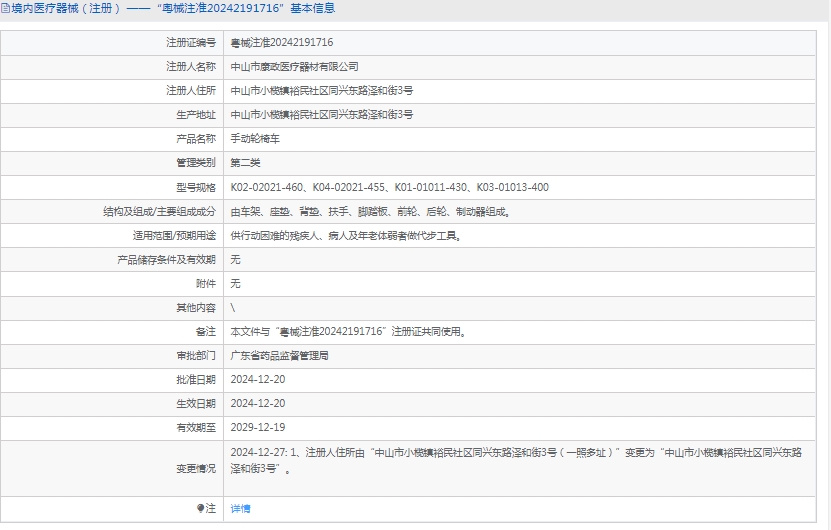Click the 批准日期 value 2024-12-20
Image resolution: width=831 pixels, height=530 pixels.
(257, 379)
